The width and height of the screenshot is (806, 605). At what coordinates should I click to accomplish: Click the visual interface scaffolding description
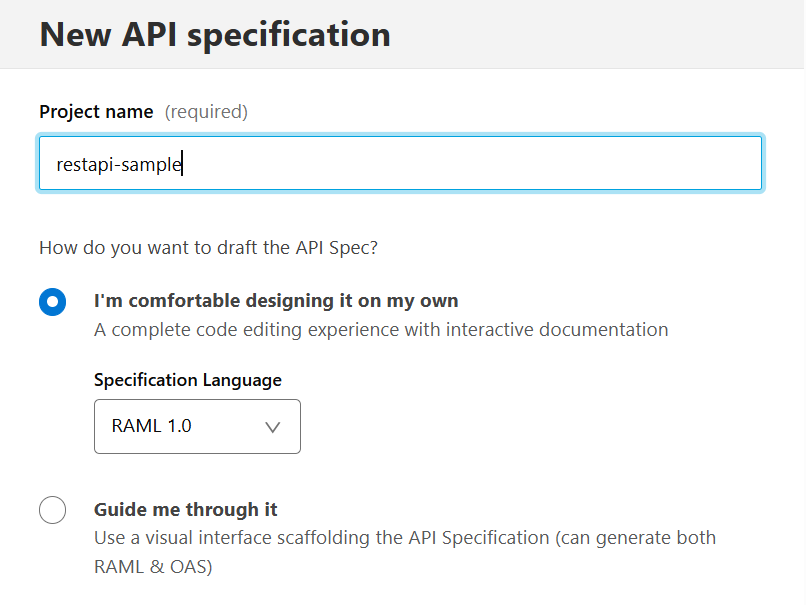point(404,537)
